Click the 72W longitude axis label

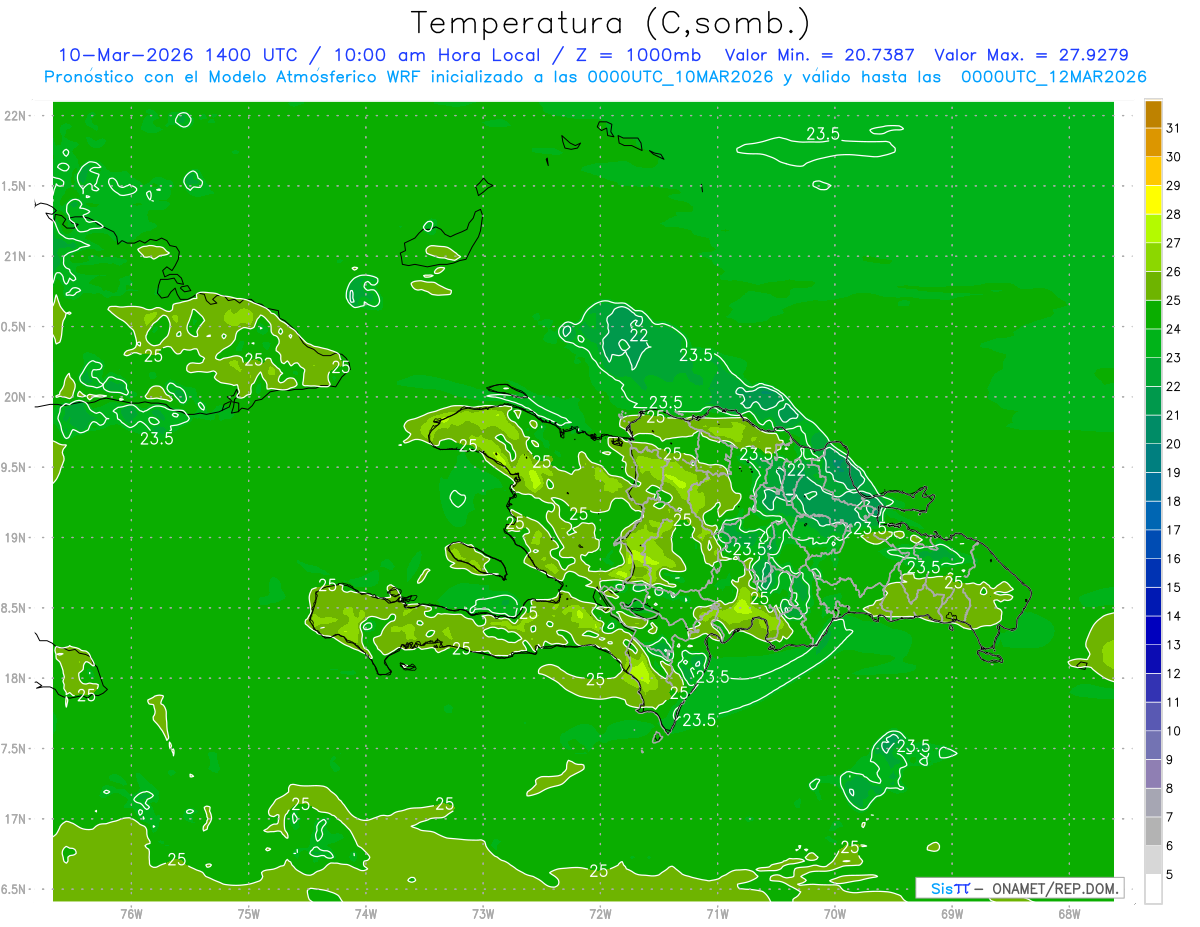(600, 913)
